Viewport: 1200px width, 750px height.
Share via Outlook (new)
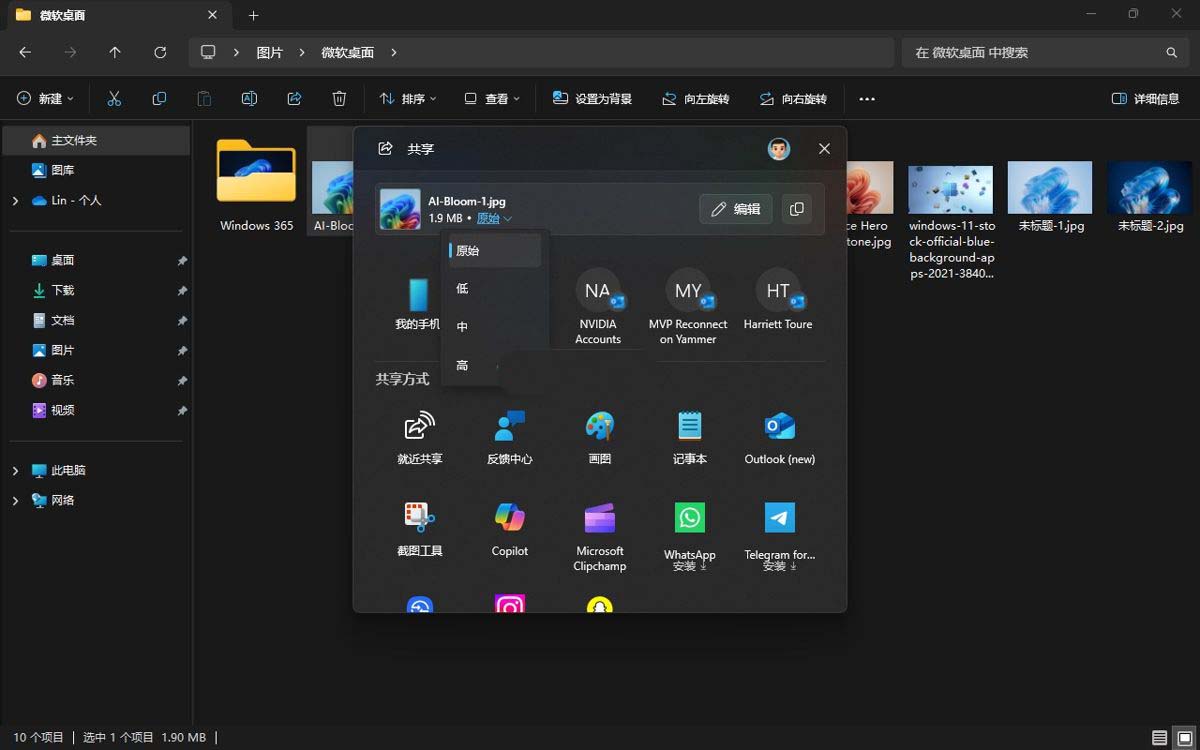pyautogui.click(x=780, y=438)
